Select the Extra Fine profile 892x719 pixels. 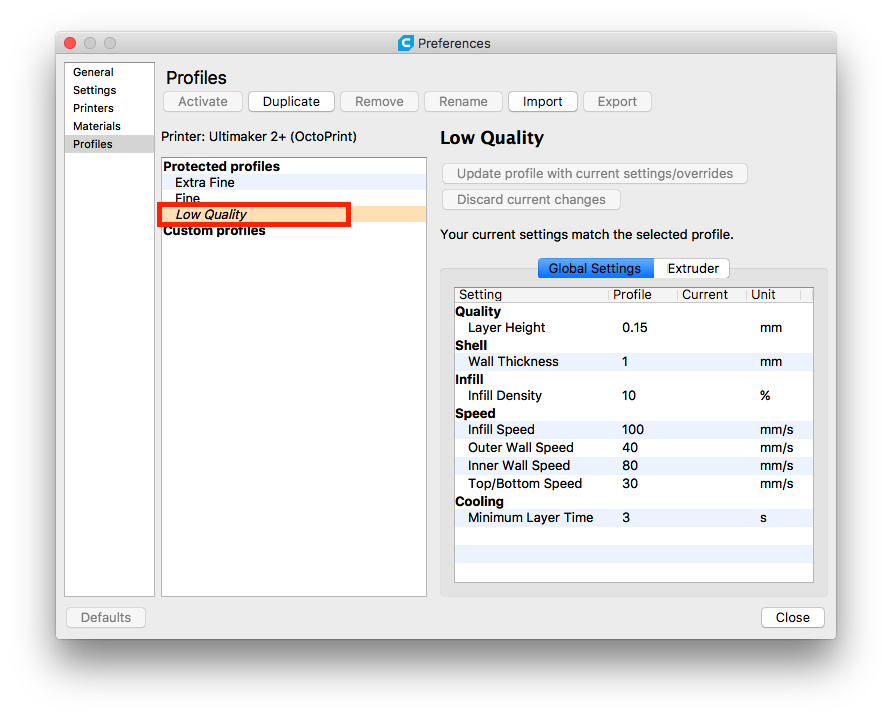tap(294, 183)
